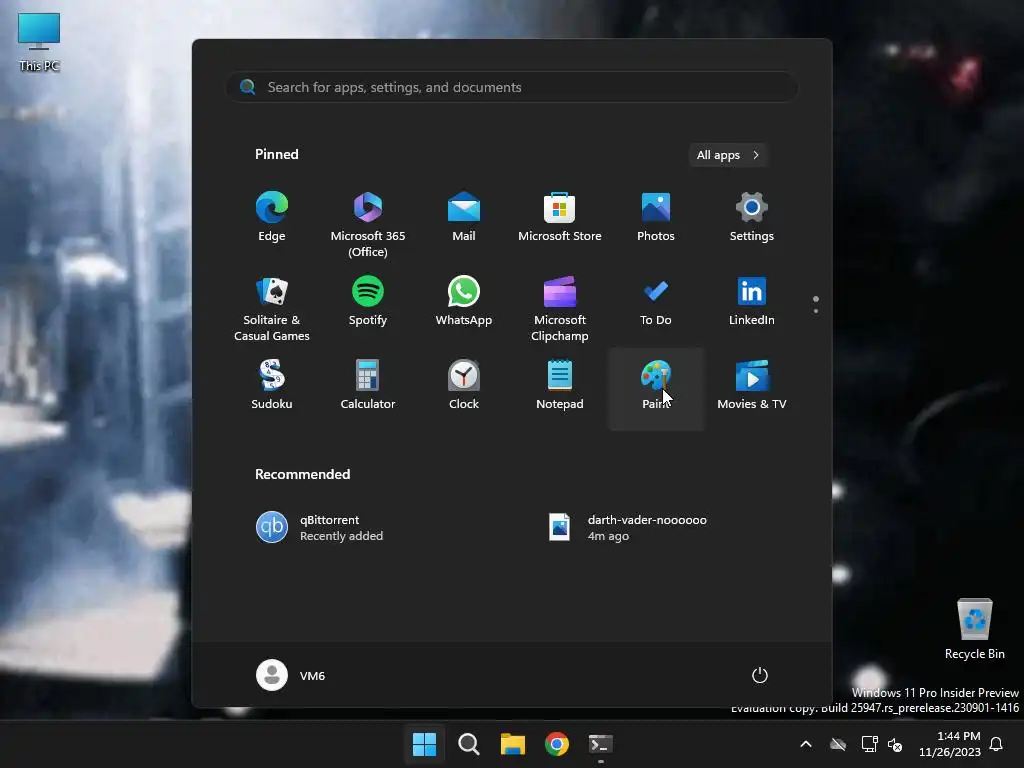Open Microsoft Store
Viewport: 1024px width, 768px height.
coord(560,218)
